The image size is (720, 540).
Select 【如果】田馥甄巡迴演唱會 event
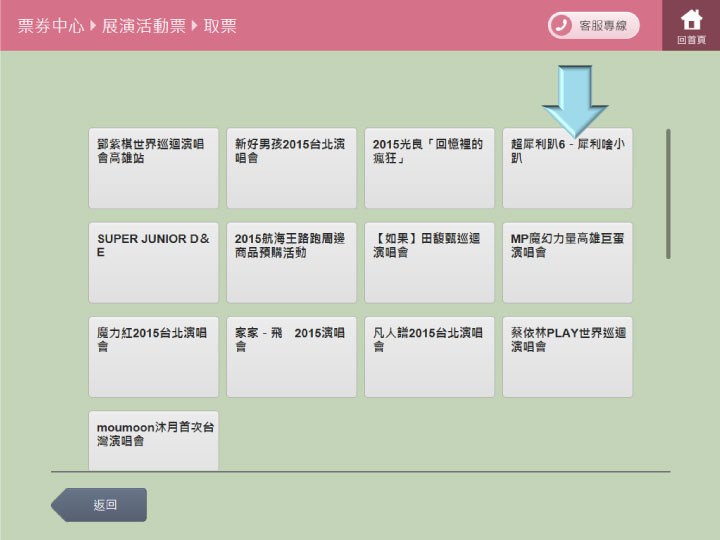coord(429,263)
